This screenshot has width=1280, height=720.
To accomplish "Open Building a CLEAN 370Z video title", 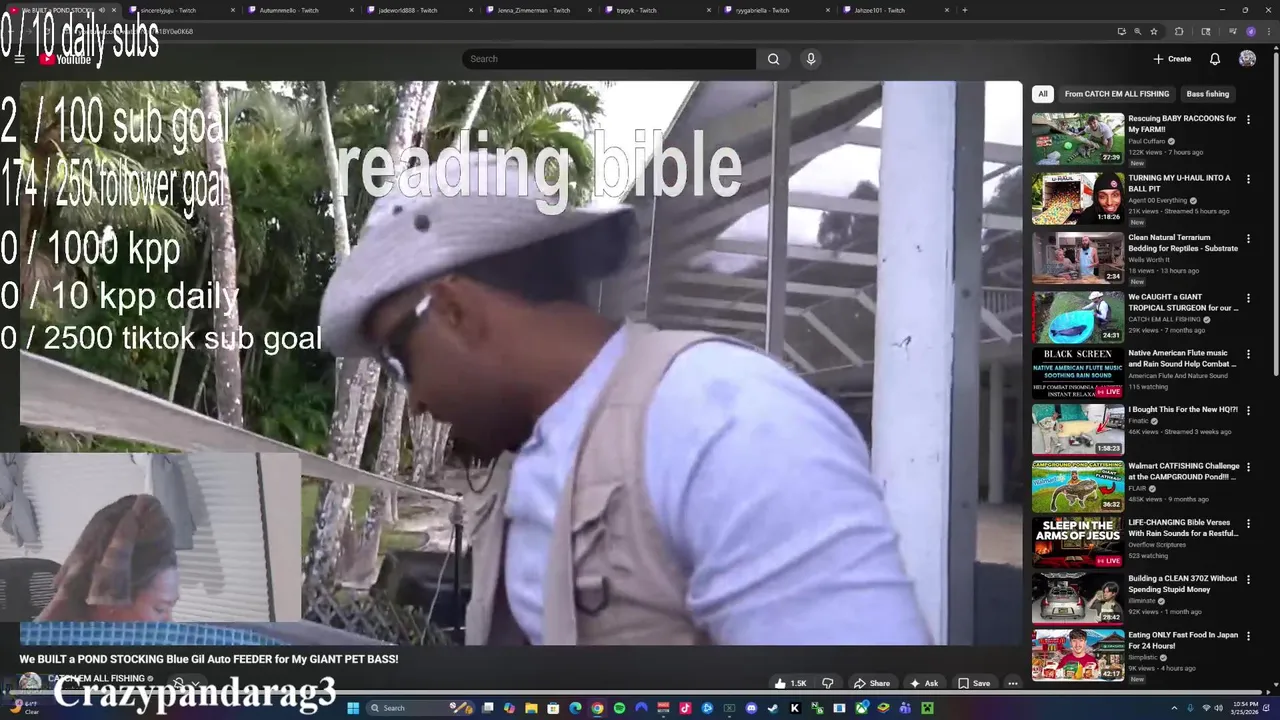I will 1183,584.
